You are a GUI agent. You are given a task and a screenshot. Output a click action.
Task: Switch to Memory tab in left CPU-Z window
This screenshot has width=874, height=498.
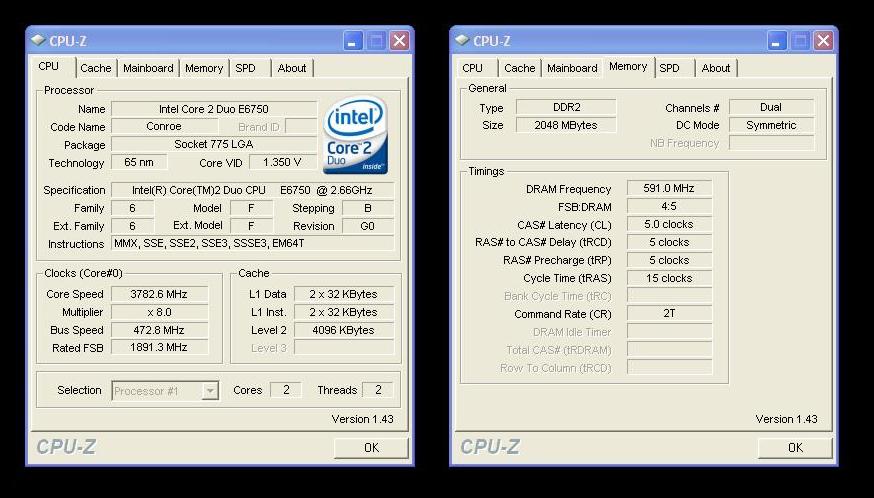click(204, 68)
